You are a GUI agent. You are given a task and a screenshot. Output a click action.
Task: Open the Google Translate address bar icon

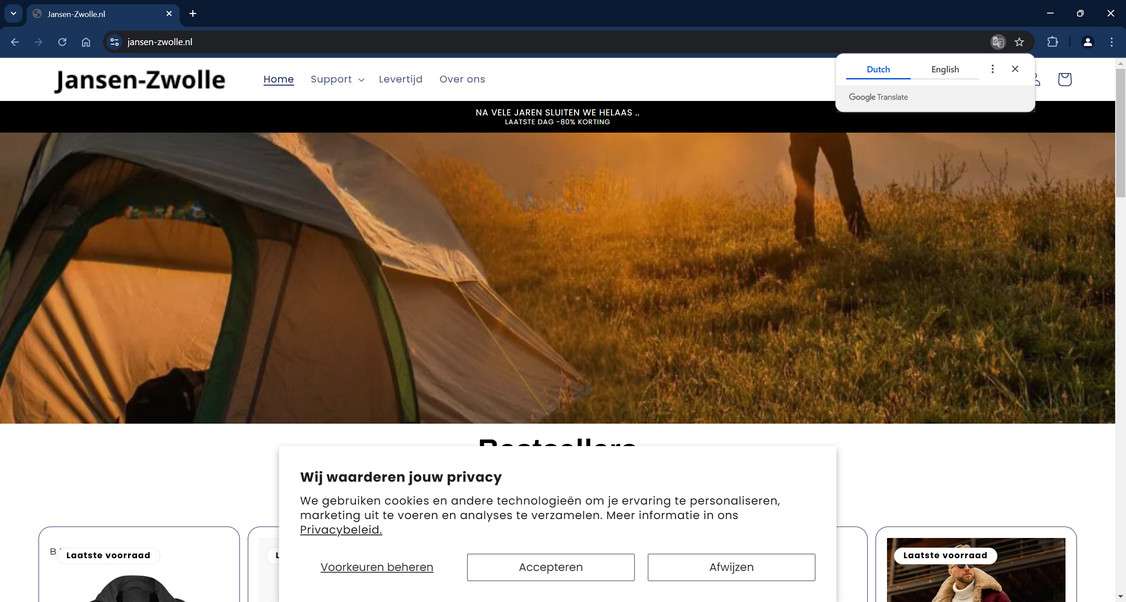997,42
